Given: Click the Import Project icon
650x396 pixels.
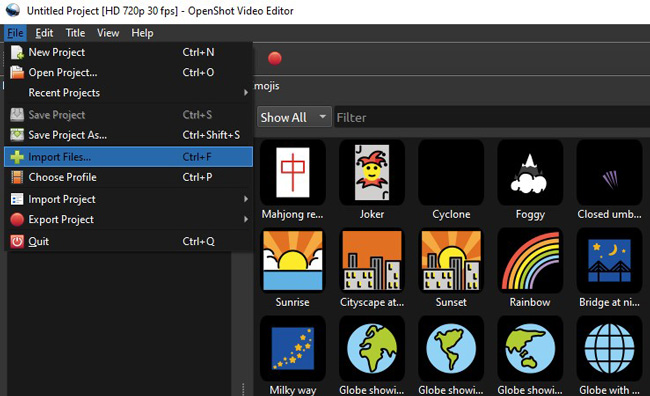Looking at the screenshot, I should point(17,199).
